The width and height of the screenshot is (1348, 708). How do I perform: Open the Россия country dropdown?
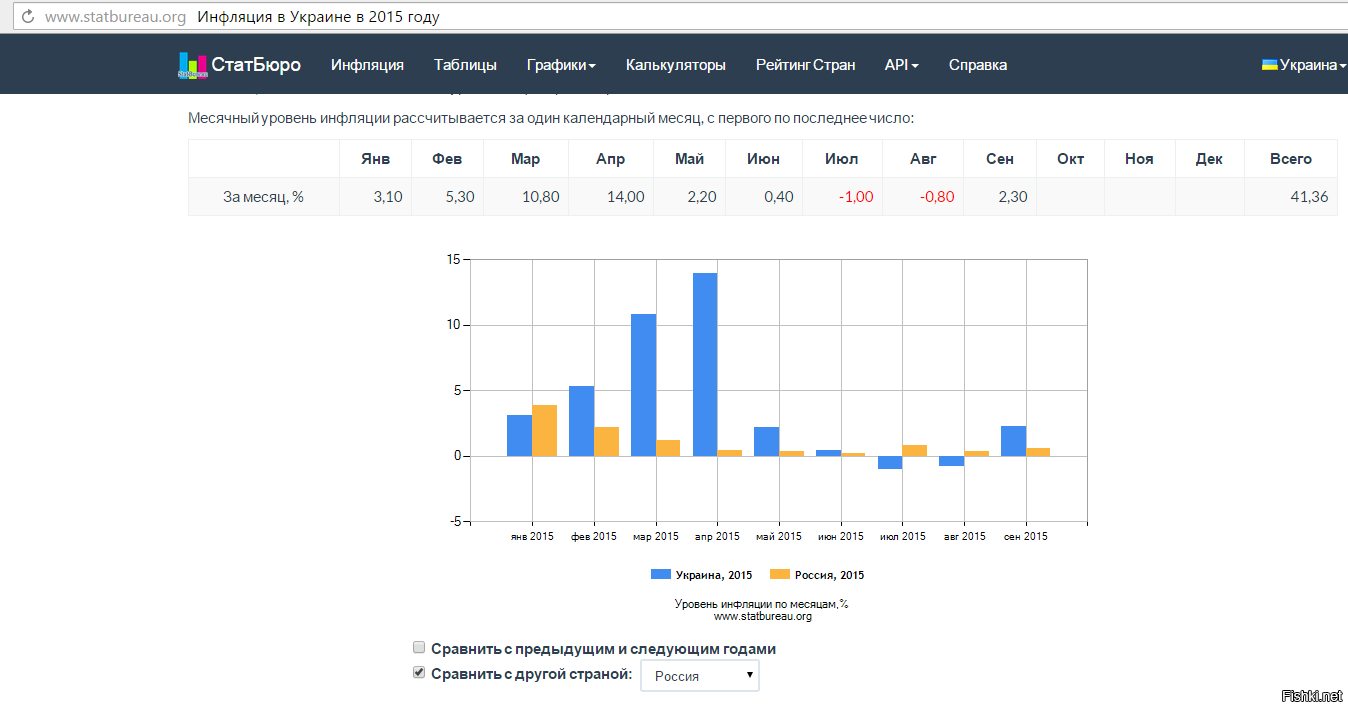(700, 676)
